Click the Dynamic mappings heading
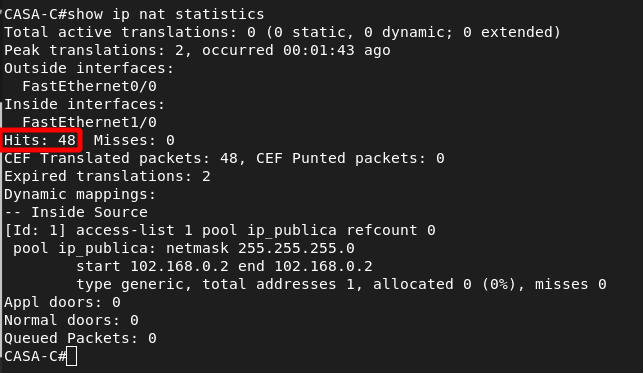This screenshot has height=373, width=643. click(x=80, y=194)
